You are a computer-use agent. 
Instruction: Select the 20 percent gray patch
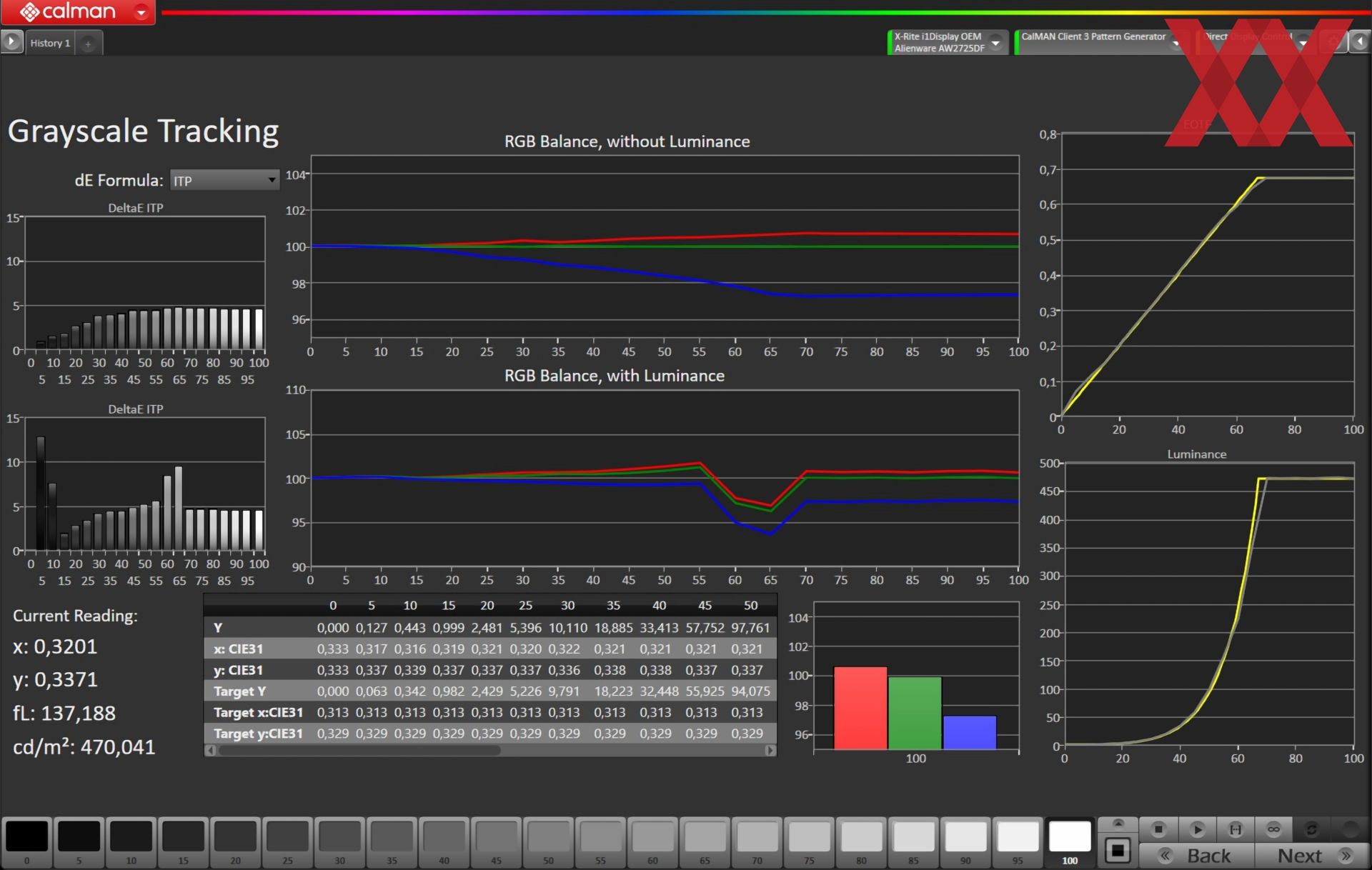coord(236,841)
